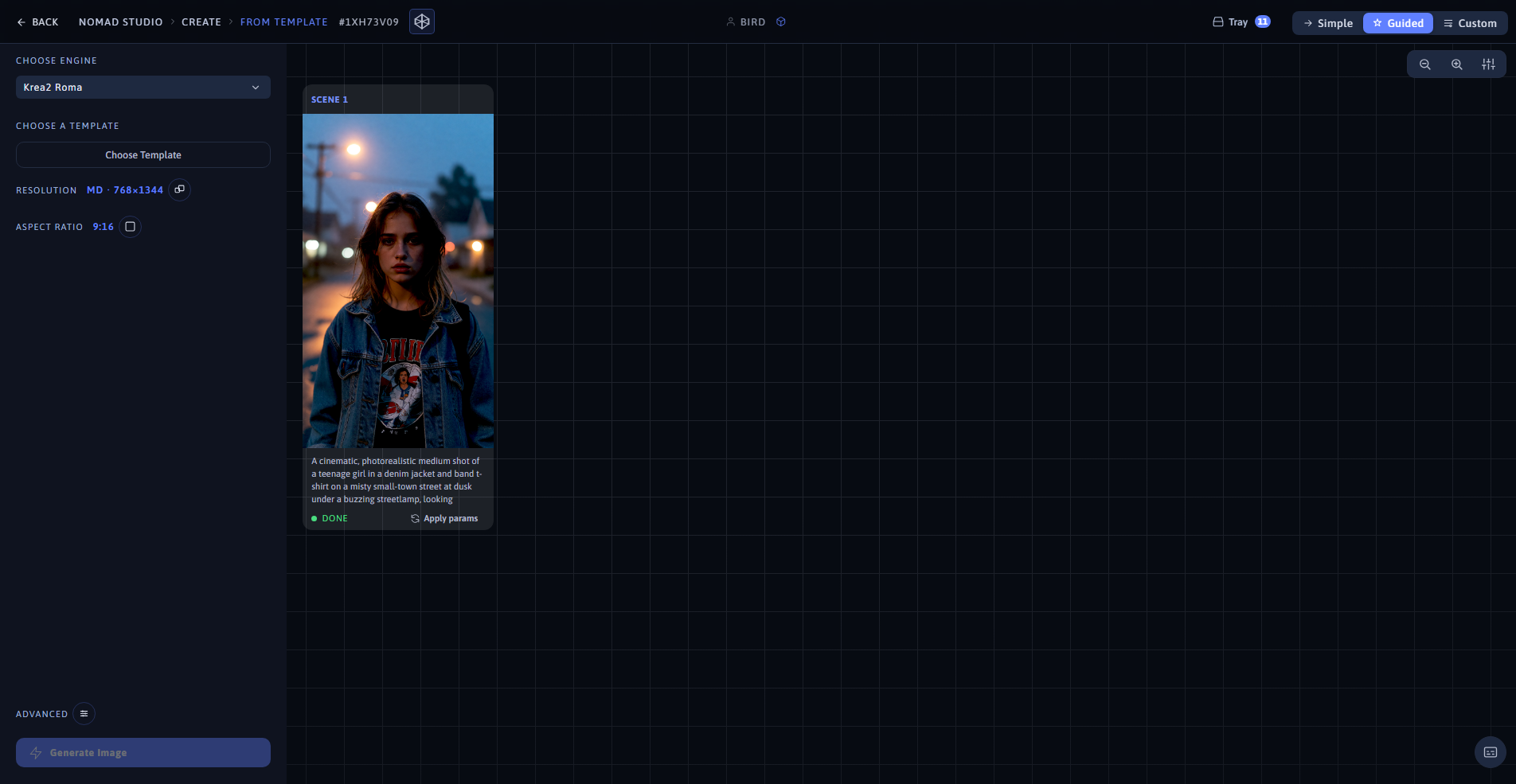This screenshot has height=784, width=1516.
Task: Expand the Krea2 Roma engine dropdown
Action: coord(143,88)
